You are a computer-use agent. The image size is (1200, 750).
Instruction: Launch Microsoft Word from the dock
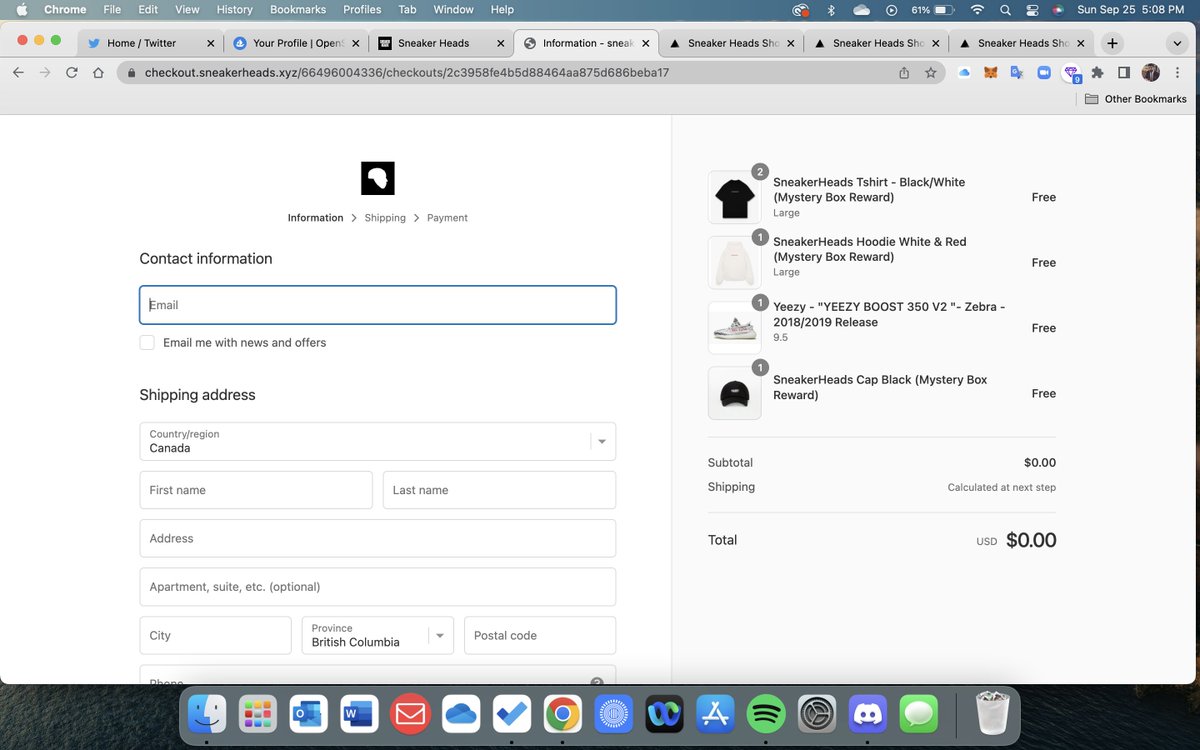(358, 714)
